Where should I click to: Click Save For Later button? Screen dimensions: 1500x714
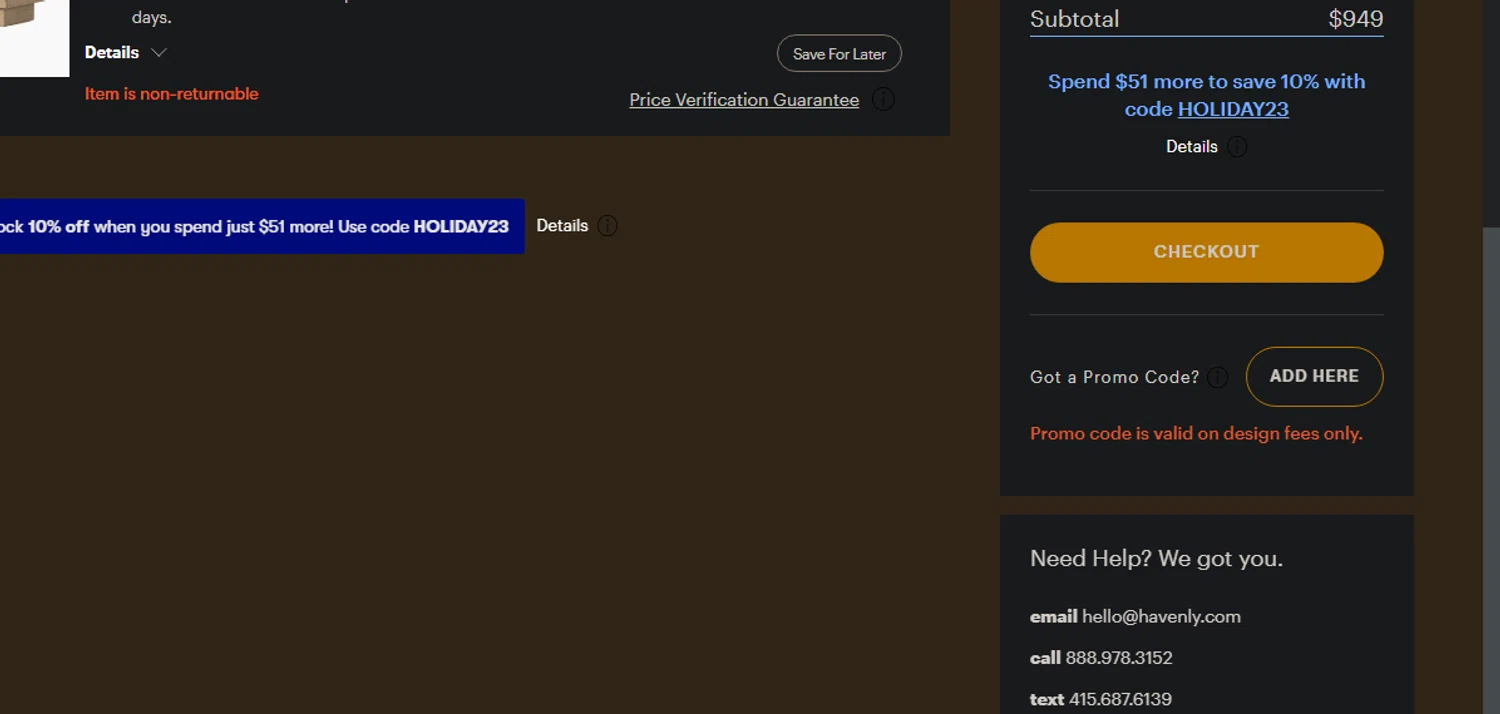839,54
